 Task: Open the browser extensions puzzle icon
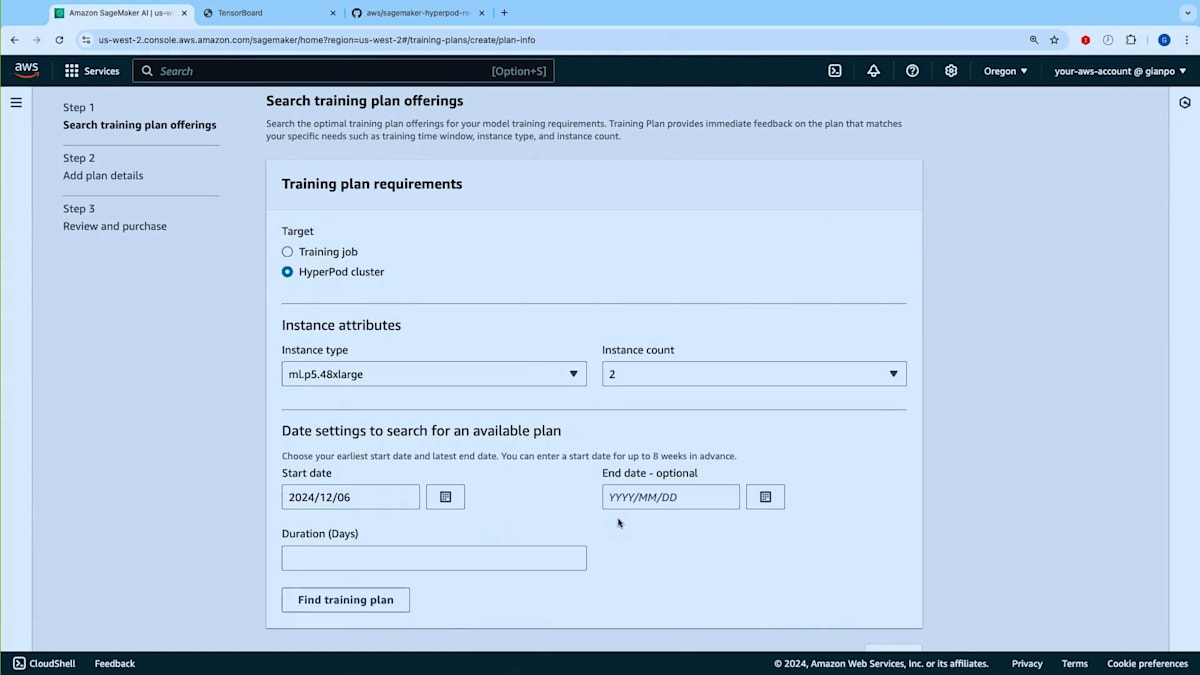pyautogui.click(x=1131, y=40)
